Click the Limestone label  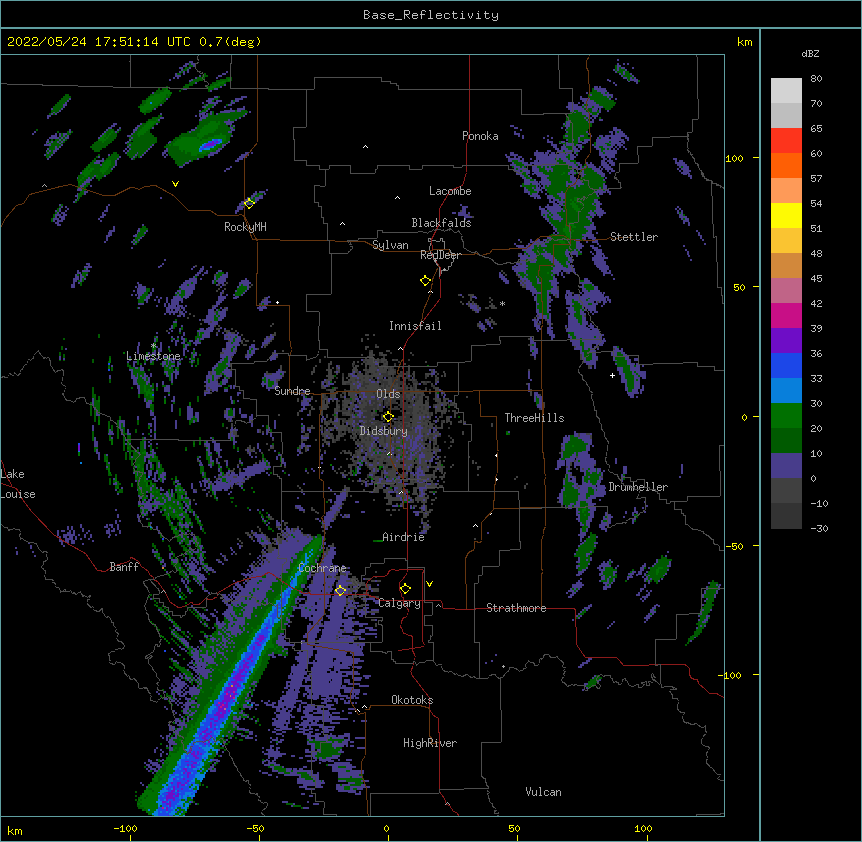(153, 356)
